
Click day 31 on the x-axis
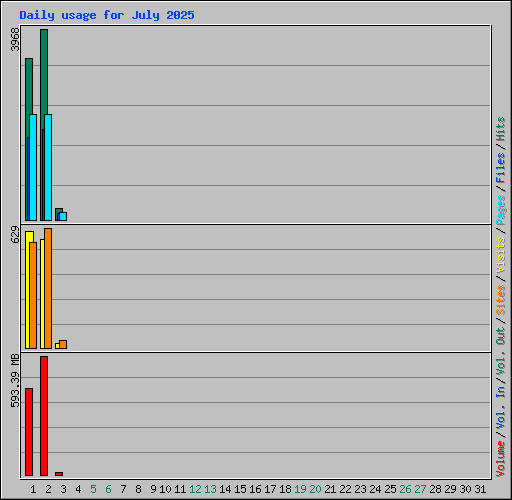[480, 489]
